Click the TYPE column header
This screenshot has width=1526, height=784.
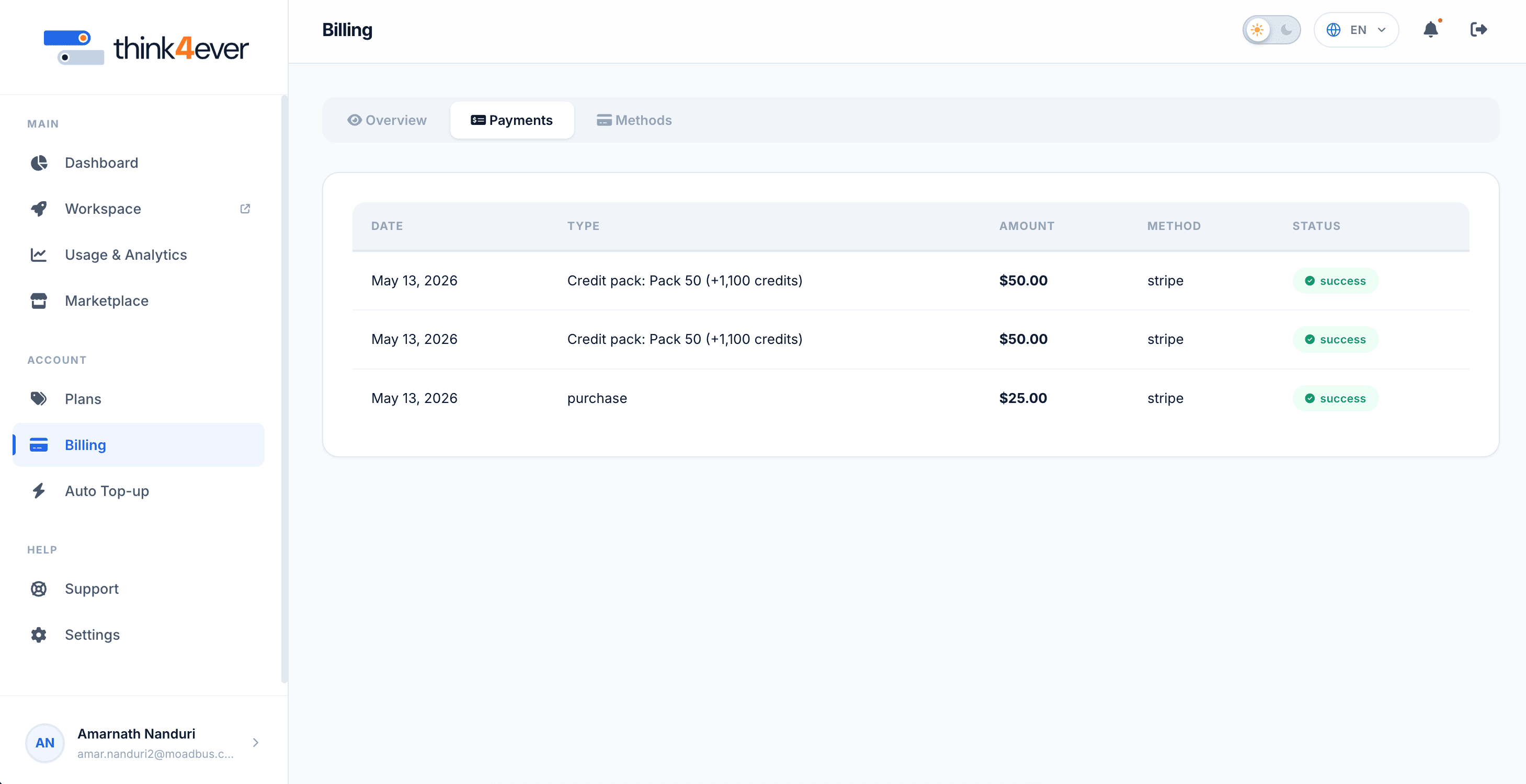(583, 226)
